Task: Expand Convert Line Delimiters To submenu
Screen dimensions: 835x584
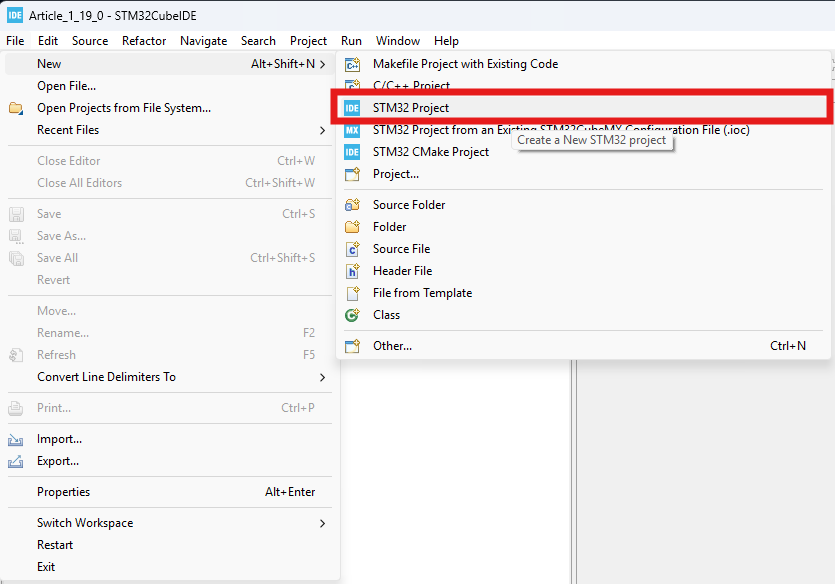Action: tap(322, 377)
